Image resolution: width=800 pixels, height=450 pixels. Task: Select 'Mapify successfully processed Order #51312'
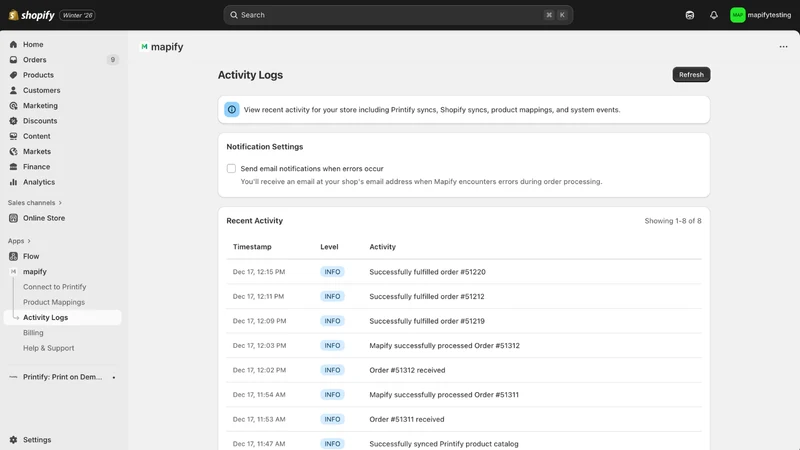tap(444, 345)
